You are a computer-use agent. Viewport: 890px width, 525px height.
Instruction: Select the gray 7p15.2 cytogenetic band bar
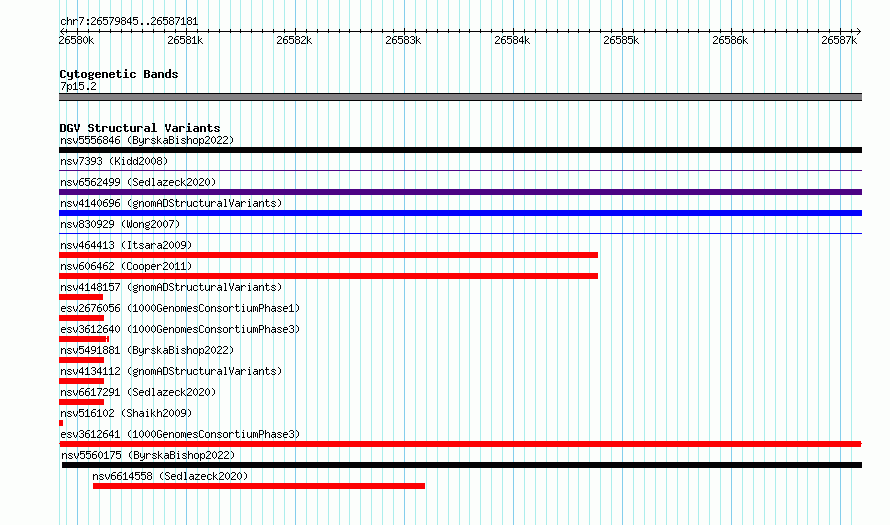point(460,97)
